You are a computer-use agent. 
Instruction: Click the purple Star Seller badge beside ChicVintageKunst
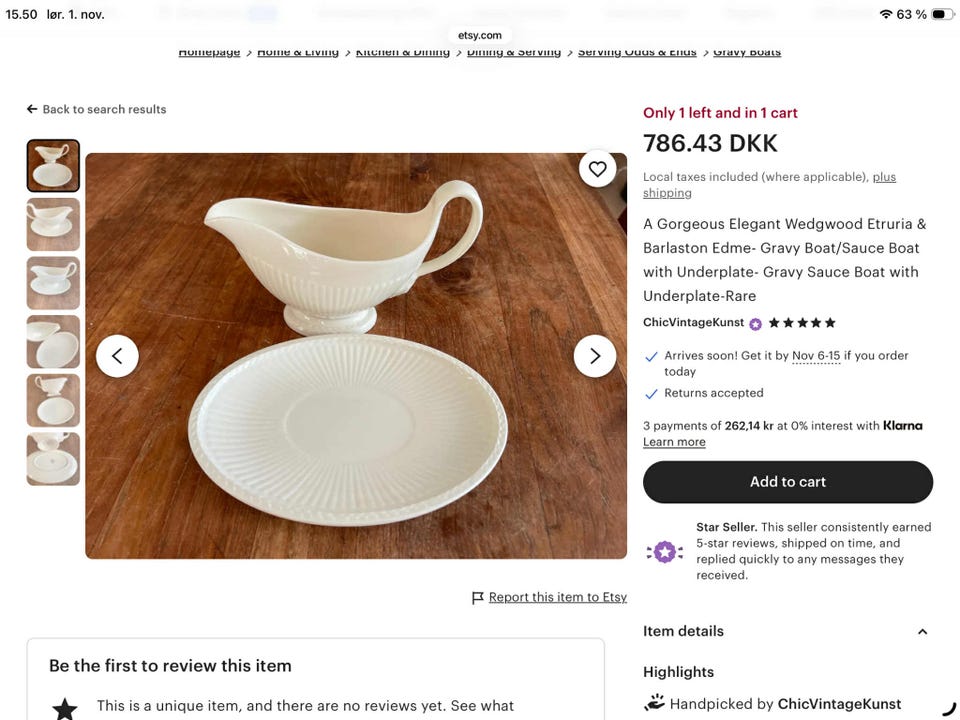[x=755, y=323]
